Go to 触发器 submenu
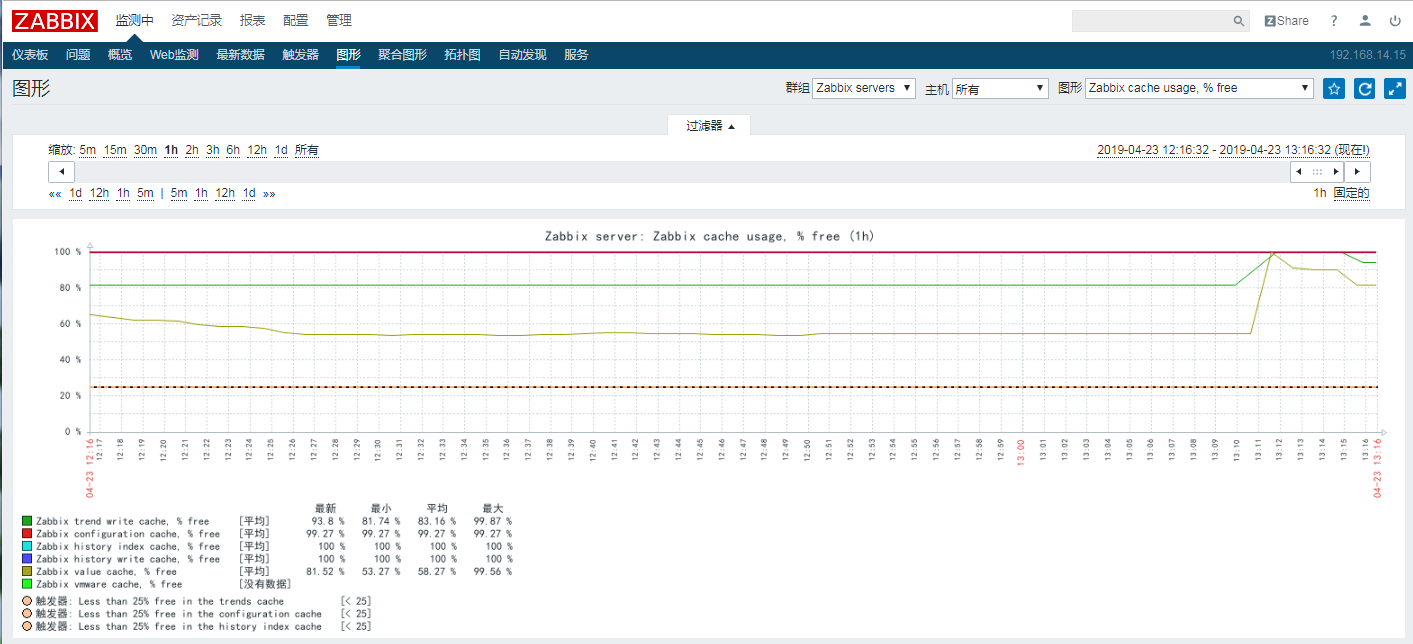Screen dimensions: 1413x644 click(301, 55)
